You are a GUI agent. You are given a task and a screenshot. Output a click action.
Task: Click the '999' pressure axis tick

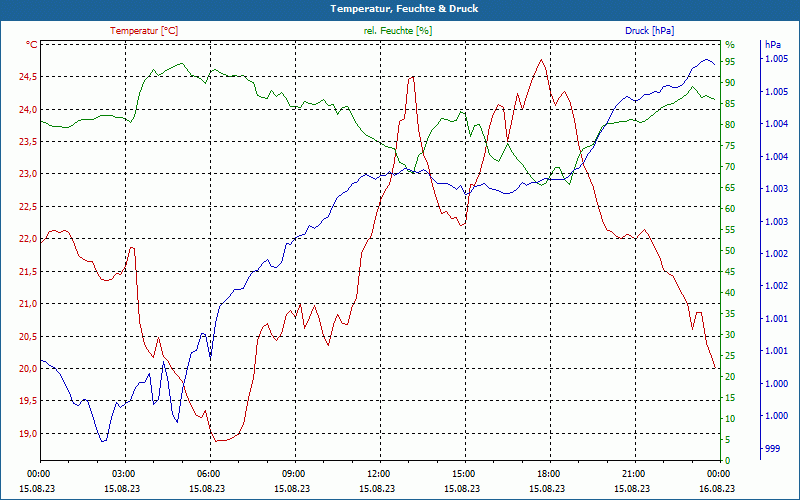coord(773,448)
